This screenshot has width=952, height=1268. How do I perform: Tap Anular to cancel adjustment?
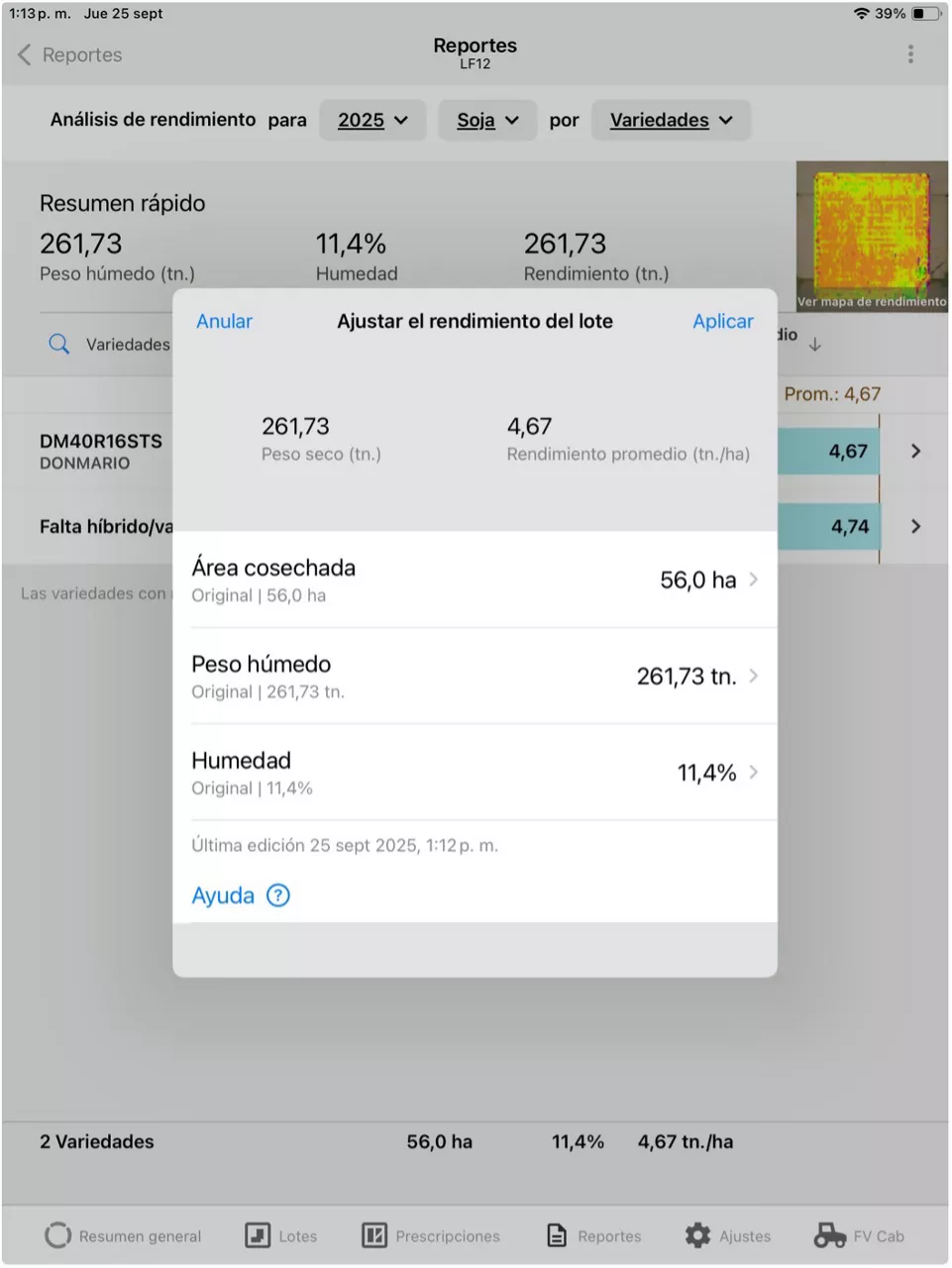[224, 321]
